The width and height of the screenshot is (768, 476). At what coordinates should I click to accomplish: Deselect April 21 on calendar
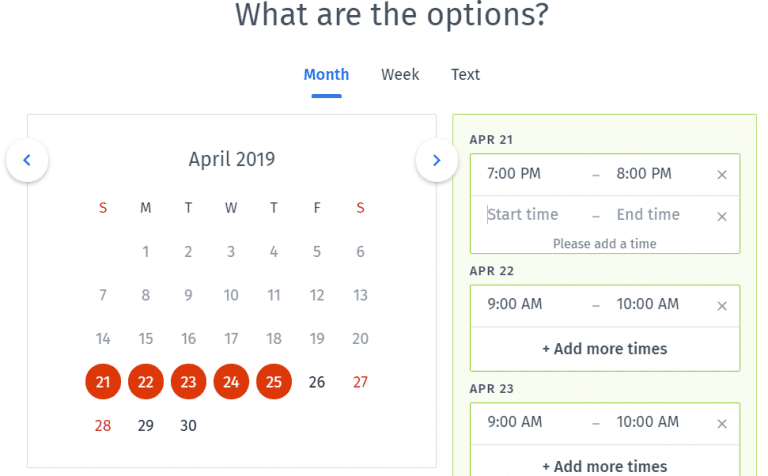coord(103,382)
